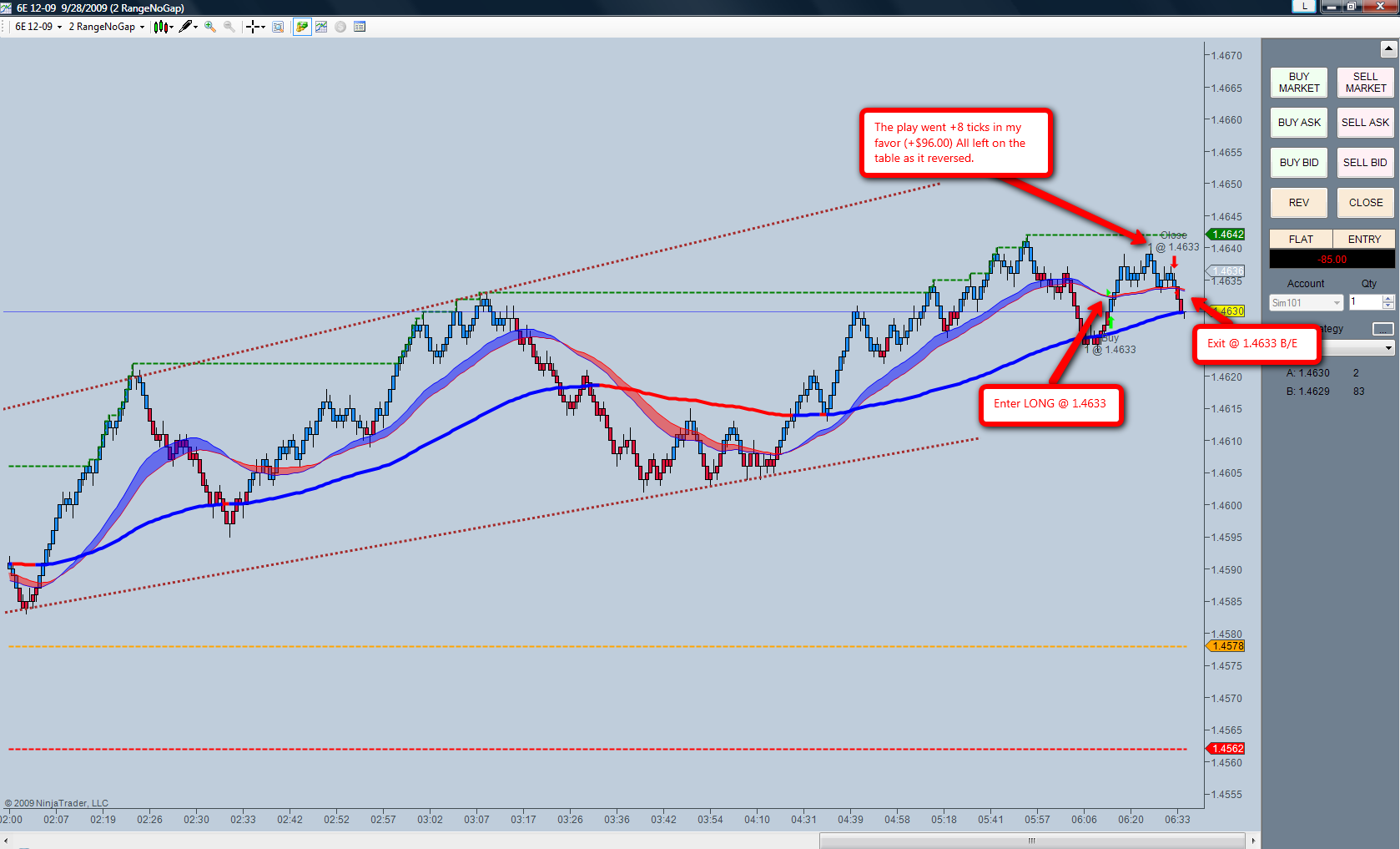This screenshot has height=849, width=1400.
Task: Click the 6E 12-09 window title icon
Action: 8,8
